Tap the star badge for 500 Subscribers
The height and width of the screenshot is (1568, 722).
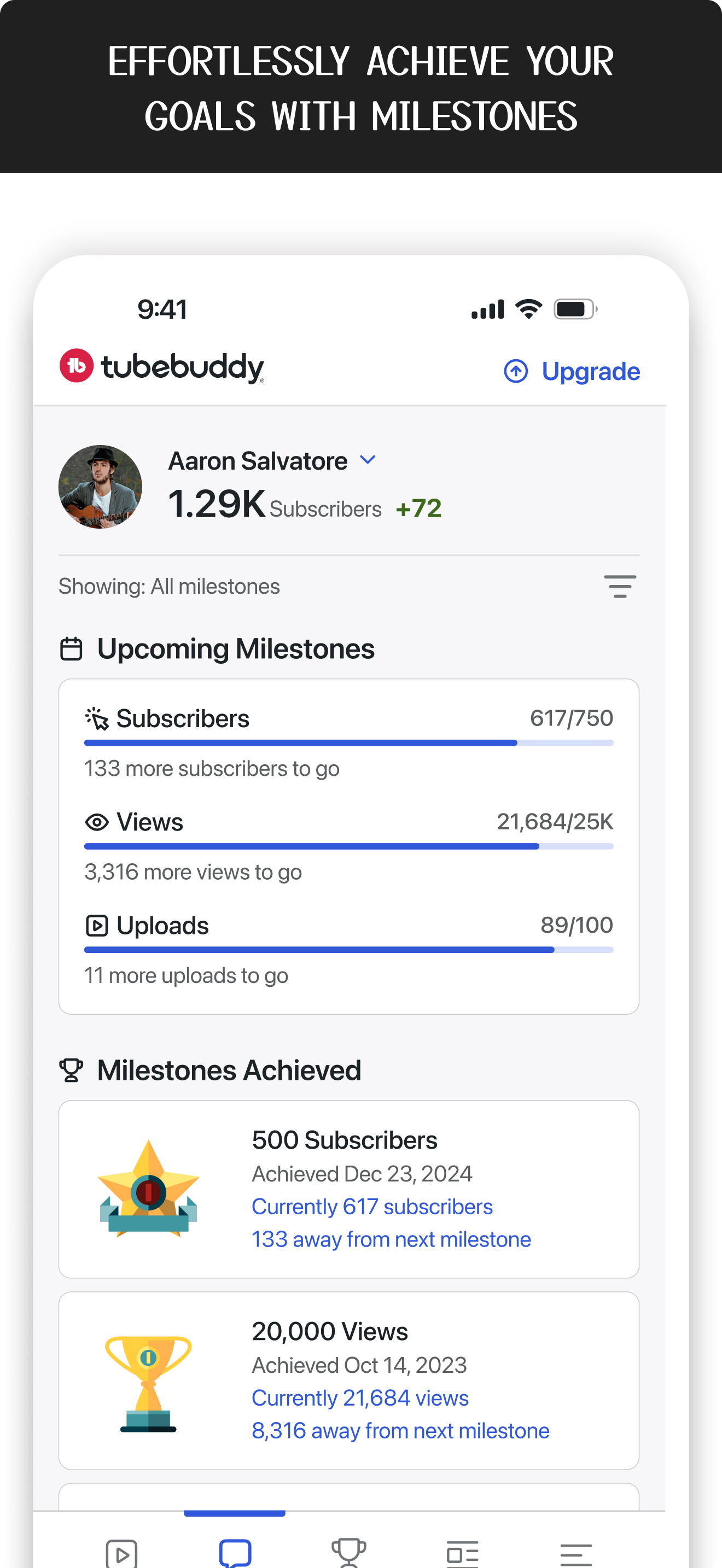149,1188
